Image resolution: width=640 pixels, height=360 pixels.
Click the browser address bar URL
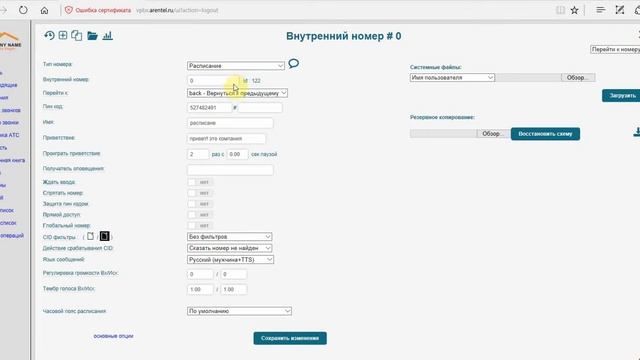[177, 10]
